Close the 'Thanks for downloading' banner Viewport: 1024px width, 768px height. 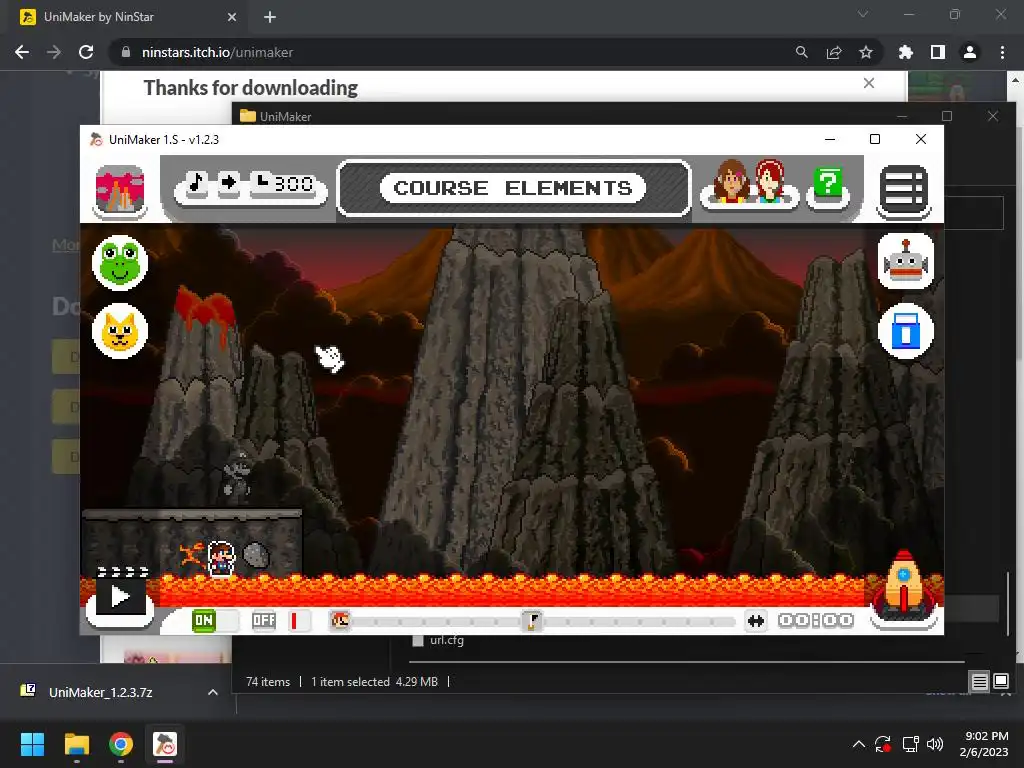click(869, 83)
